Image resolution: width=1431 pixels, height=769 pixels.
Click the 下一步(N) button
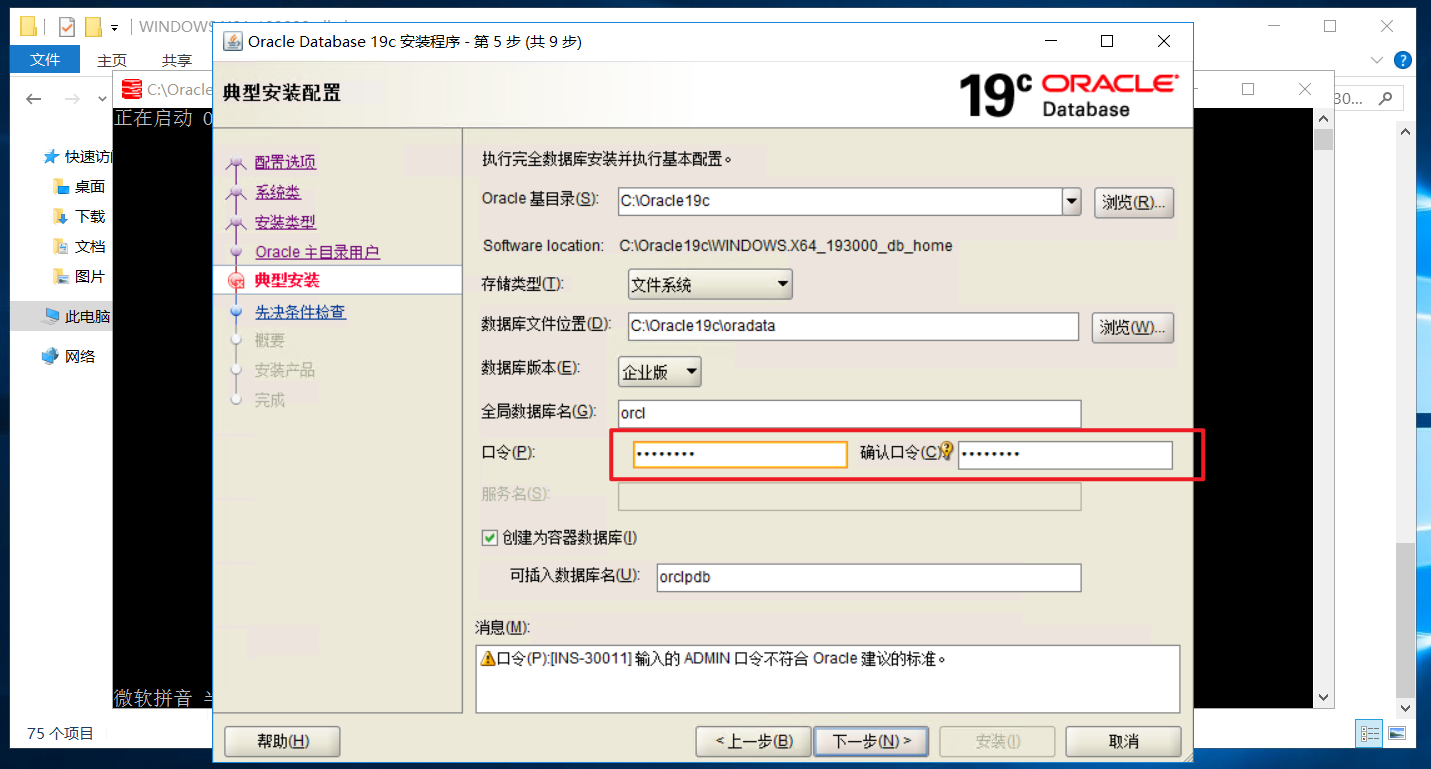point(871,741)
